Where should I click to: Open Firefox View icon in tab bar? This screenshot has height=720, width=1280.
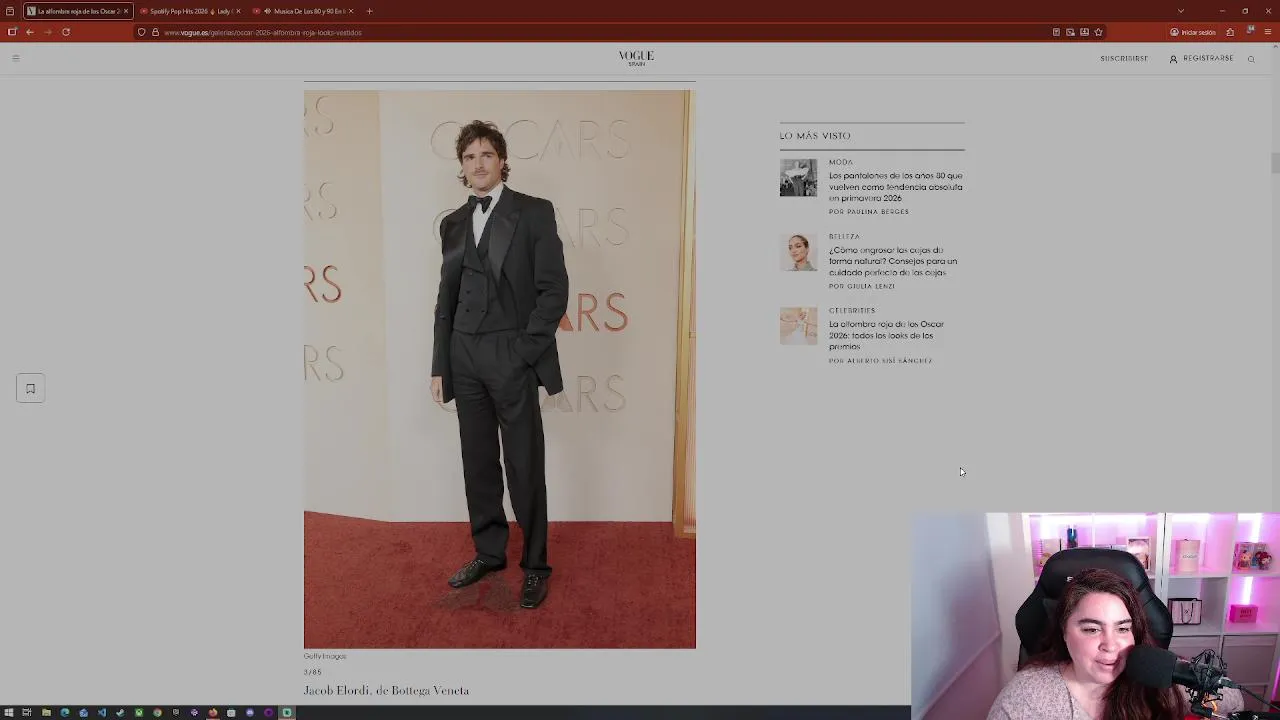[x=10, y=11]
